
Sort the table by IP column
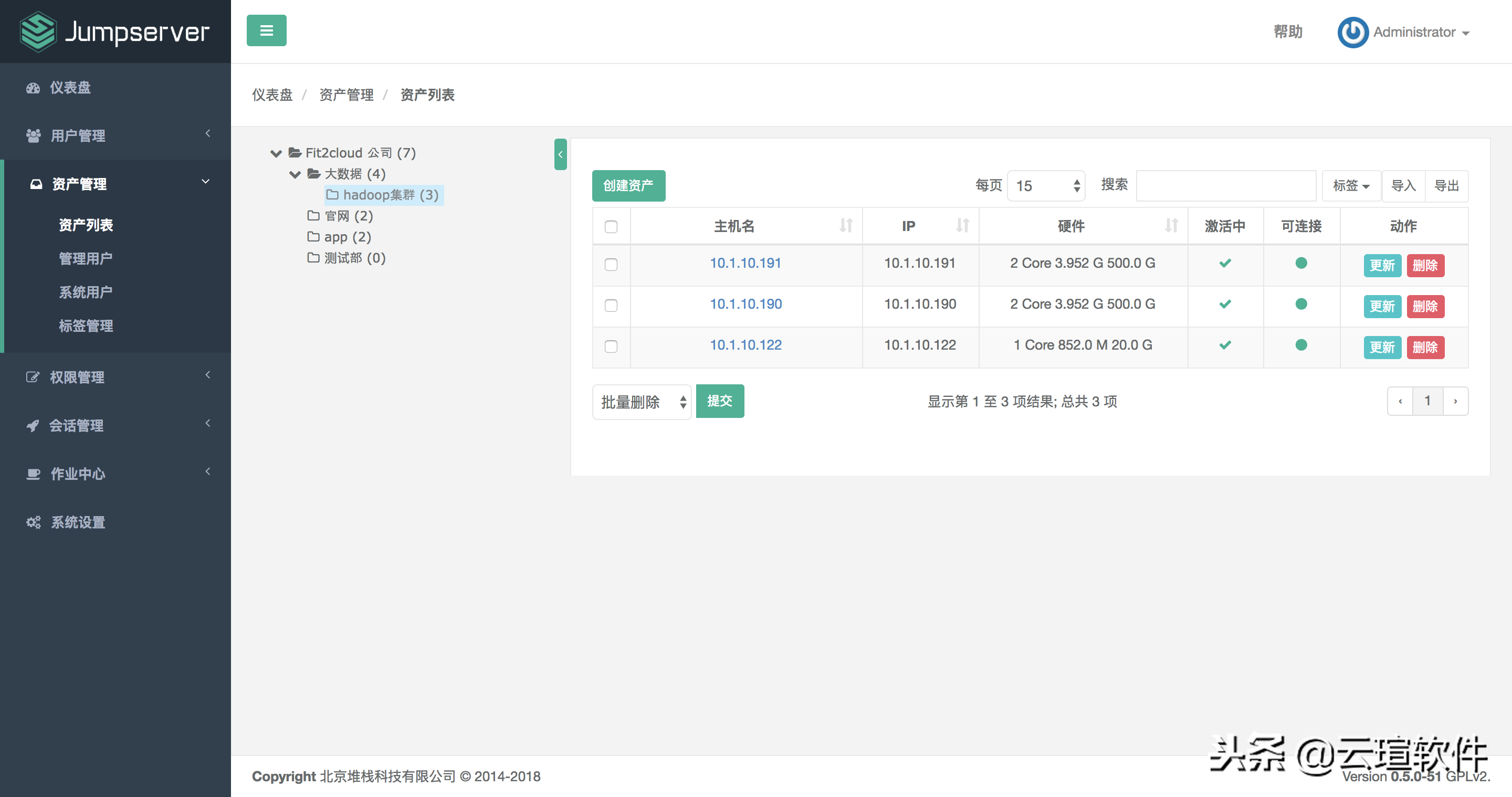[x=962, y=226]
